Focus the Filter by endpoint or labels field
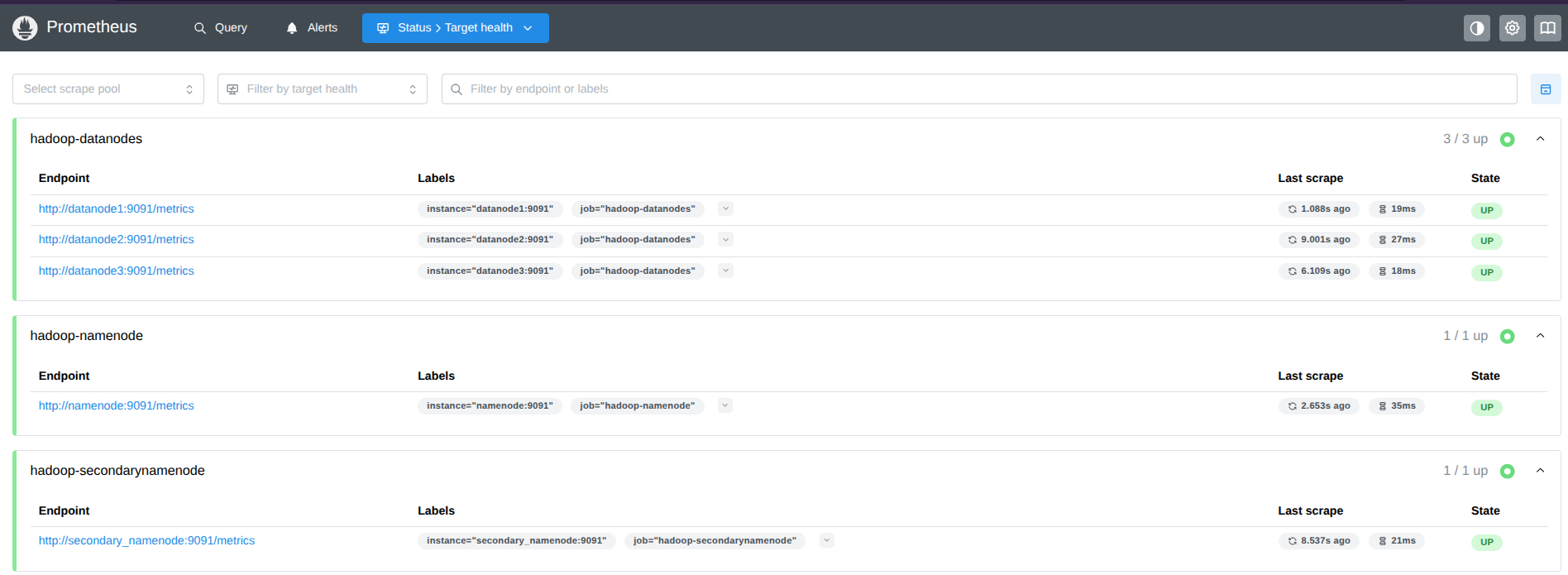1568x575 pixels. click(979, 89)
